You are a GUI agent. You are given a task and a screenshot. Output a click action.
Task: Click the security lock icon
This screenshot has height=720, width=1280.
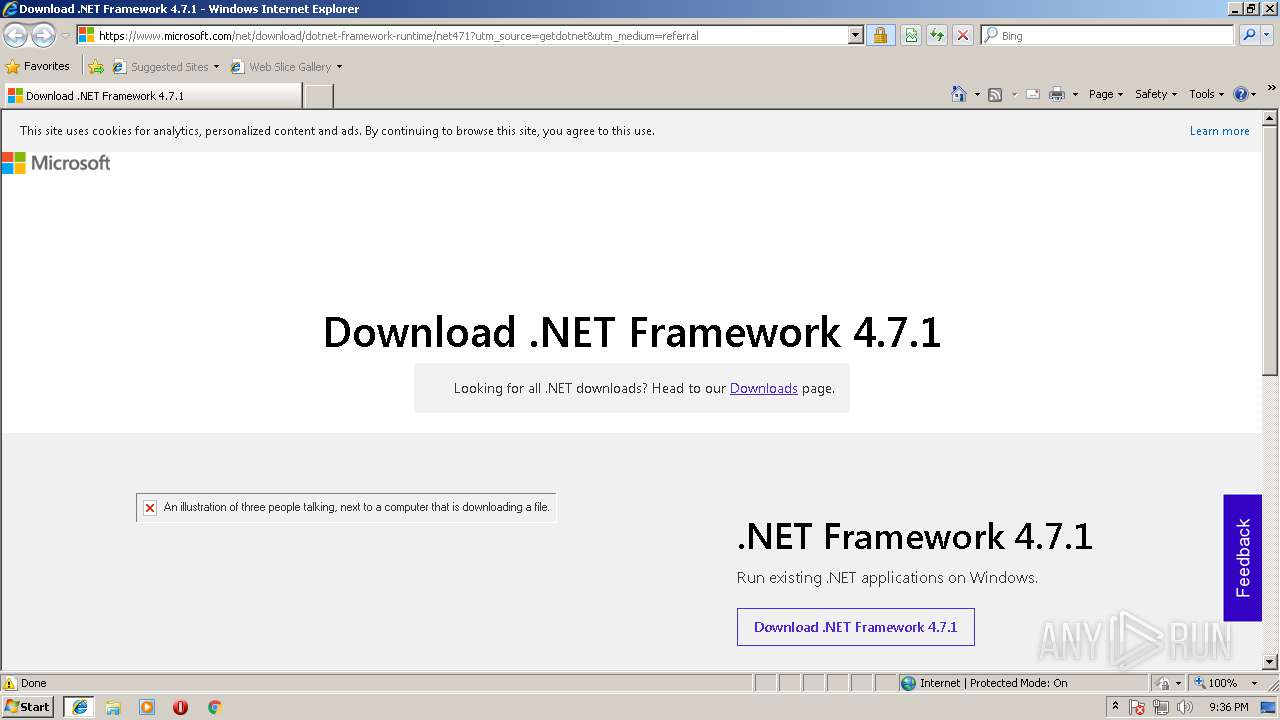coord(880,36)
